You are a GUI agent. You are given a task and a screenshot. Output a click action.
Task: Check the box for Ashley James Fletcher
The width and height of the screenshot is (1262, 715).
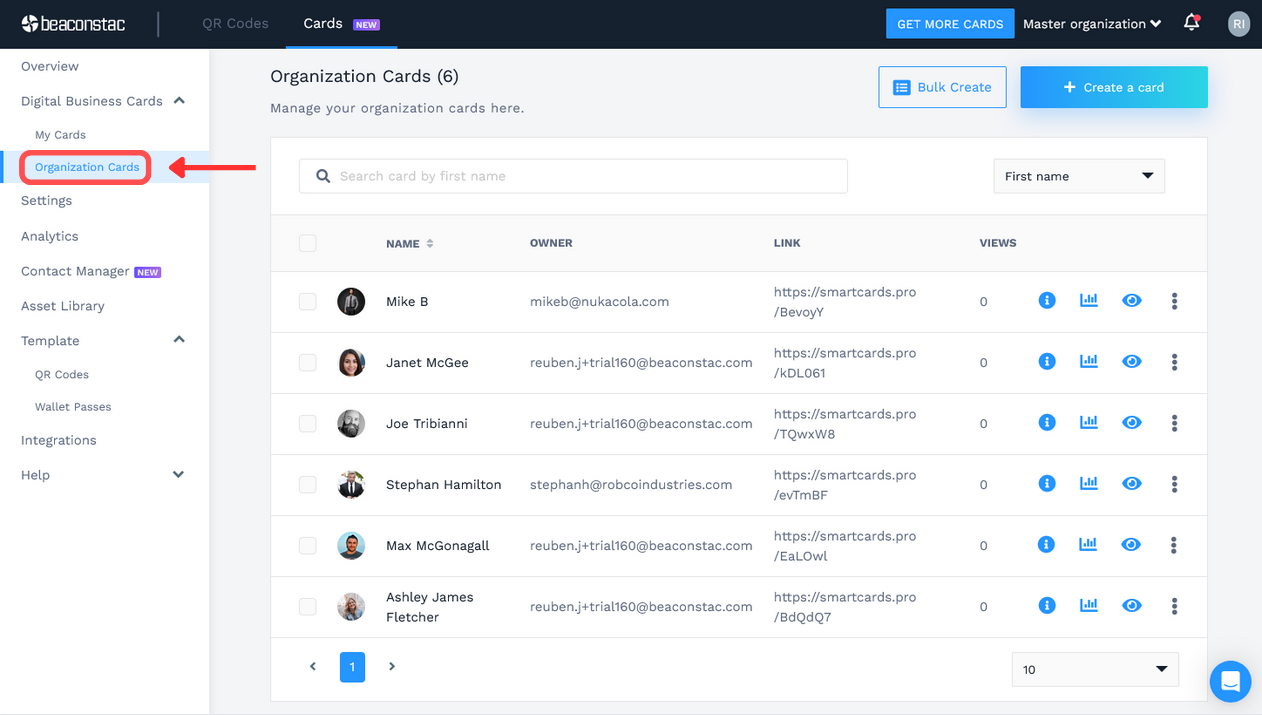coord(308,606)
